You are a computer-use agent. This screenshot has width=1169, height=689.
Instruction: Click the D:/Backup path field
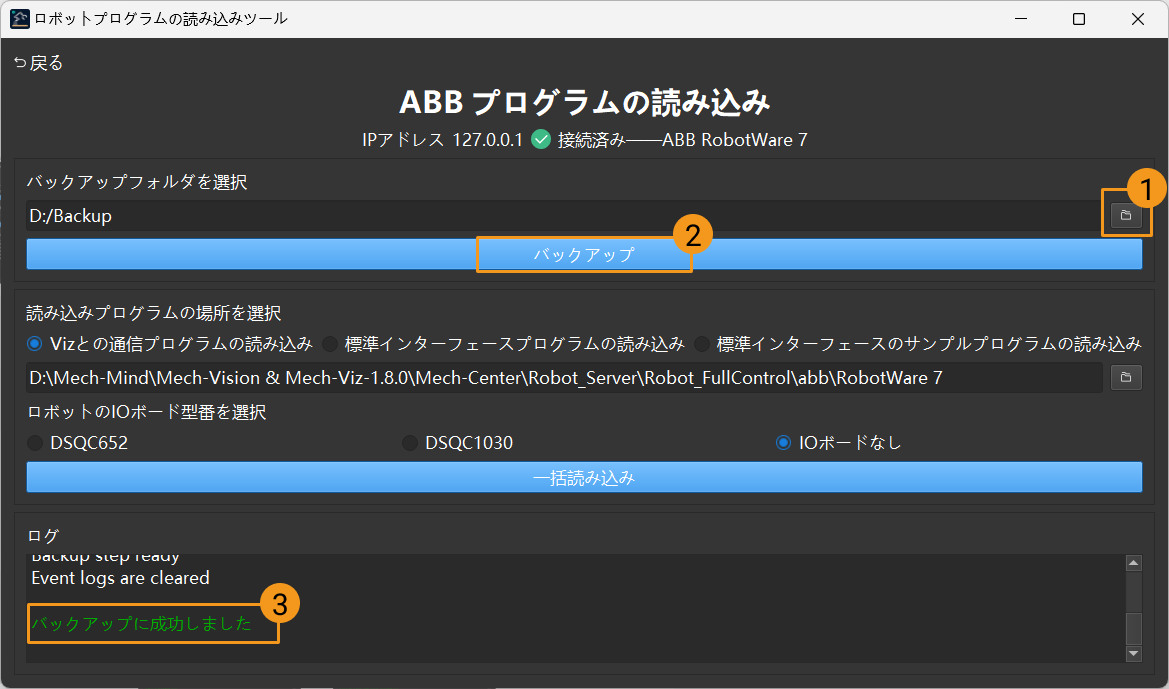click(x=564, y=215)
